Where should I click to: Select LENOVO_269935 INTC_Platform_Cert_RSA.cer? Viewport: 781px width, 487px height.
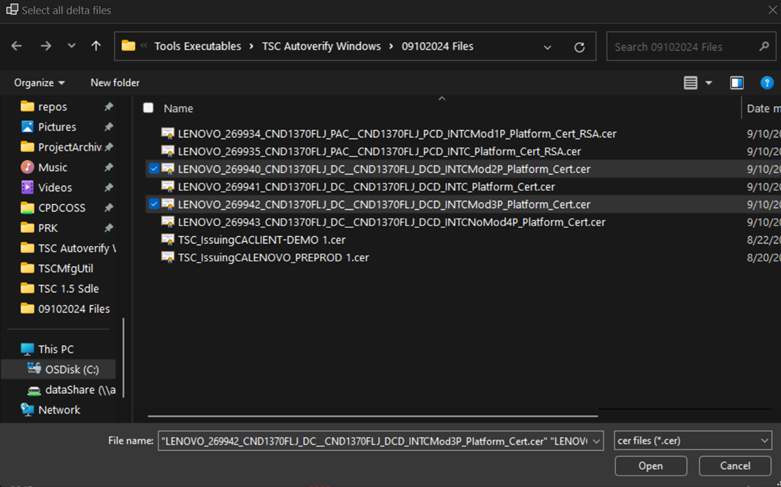click(x=380, y=151)
